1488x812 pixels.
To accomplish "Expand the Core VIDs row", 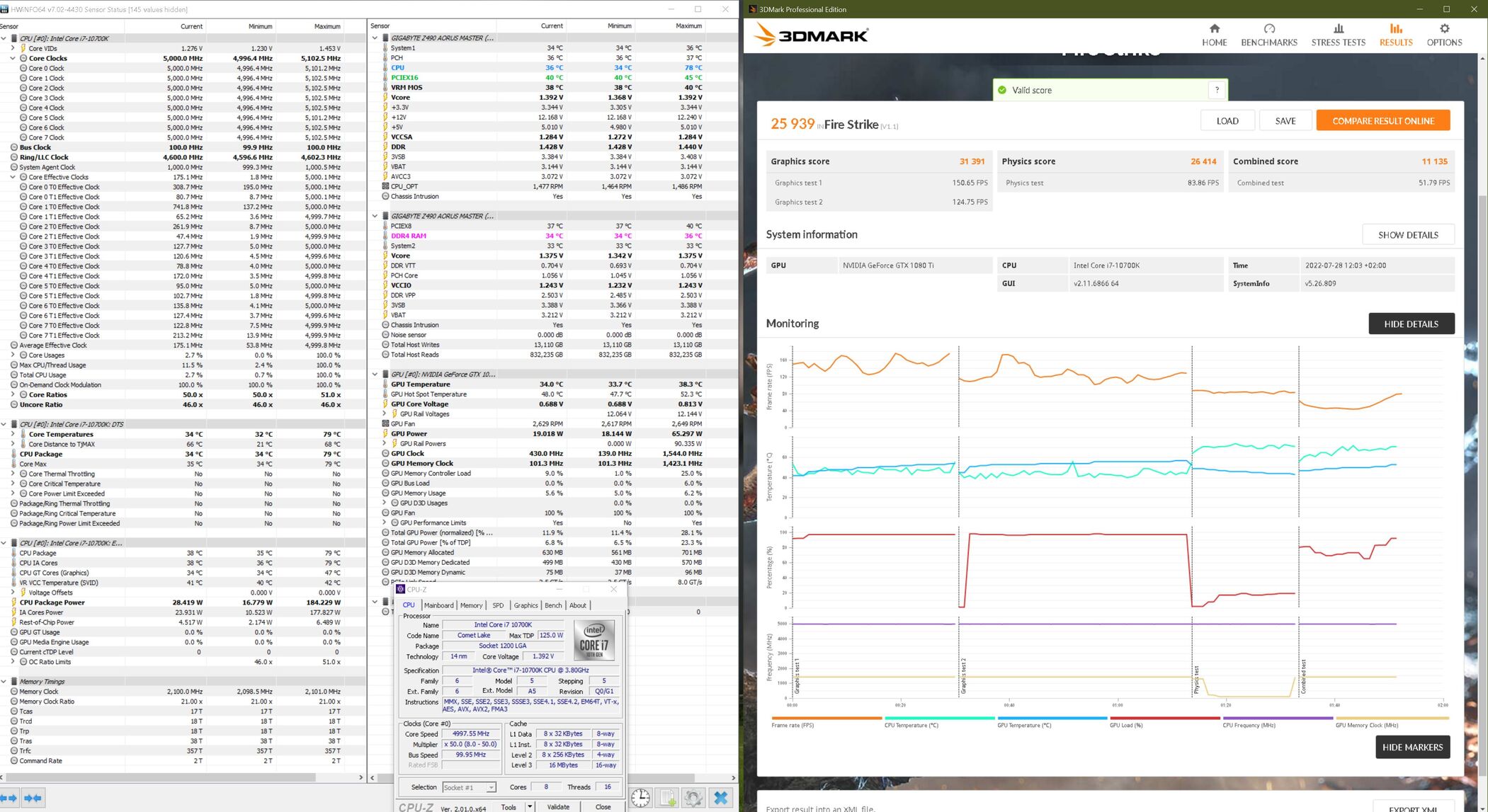I will (x=13, y=48).
